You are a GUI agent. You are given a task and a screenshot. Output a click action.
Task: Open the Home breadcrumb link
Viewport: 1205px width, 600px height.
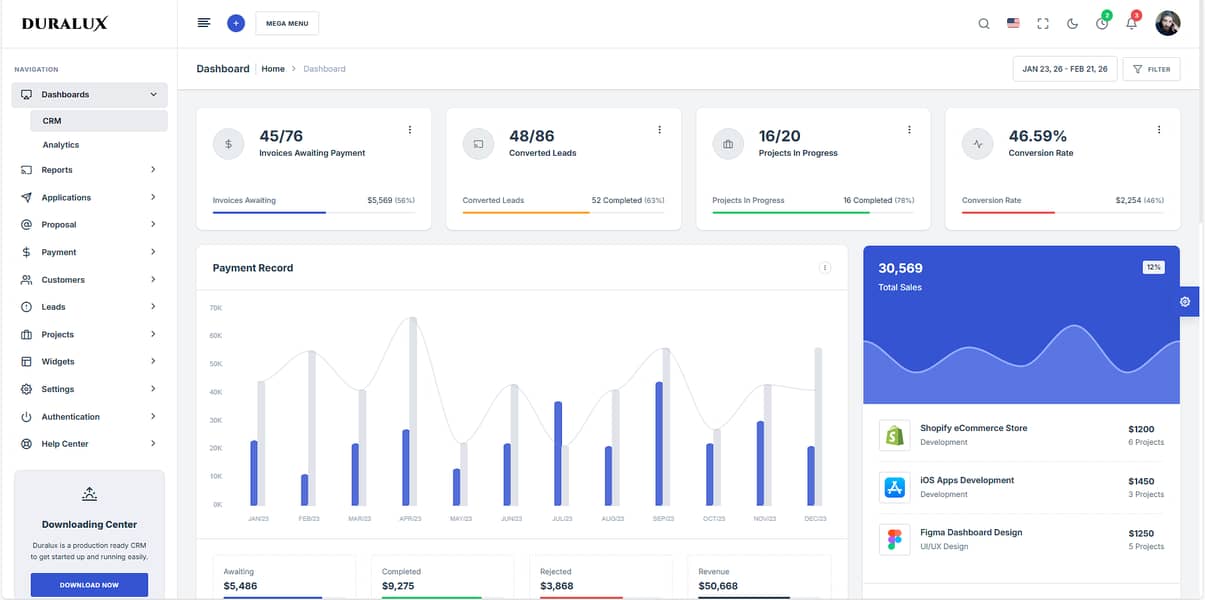pos(273,68)
